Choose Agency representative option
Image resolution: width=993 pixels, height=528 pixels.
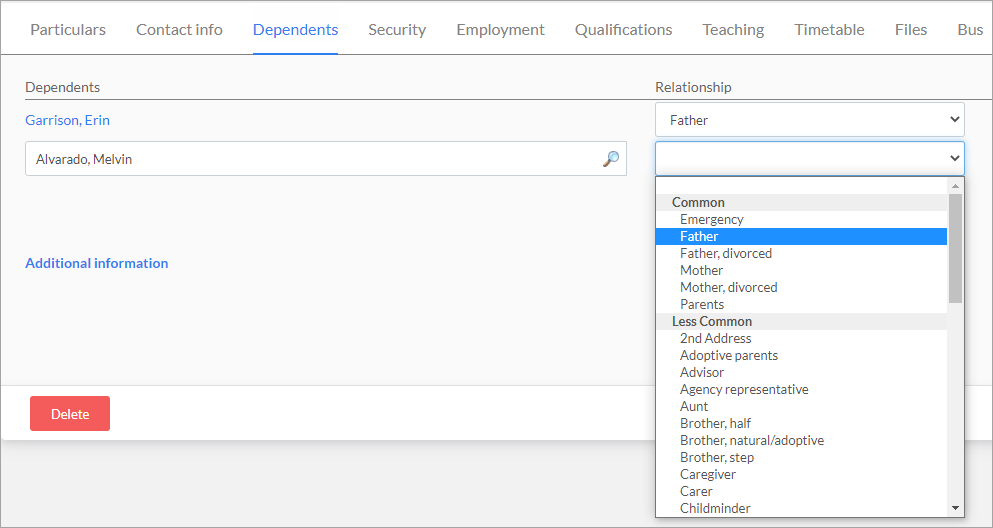click(x=801, y=389)
